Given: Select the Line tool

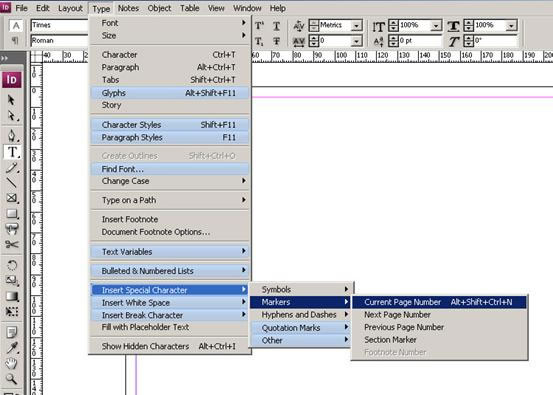Looking at the screenshot, I should [11, 182].
